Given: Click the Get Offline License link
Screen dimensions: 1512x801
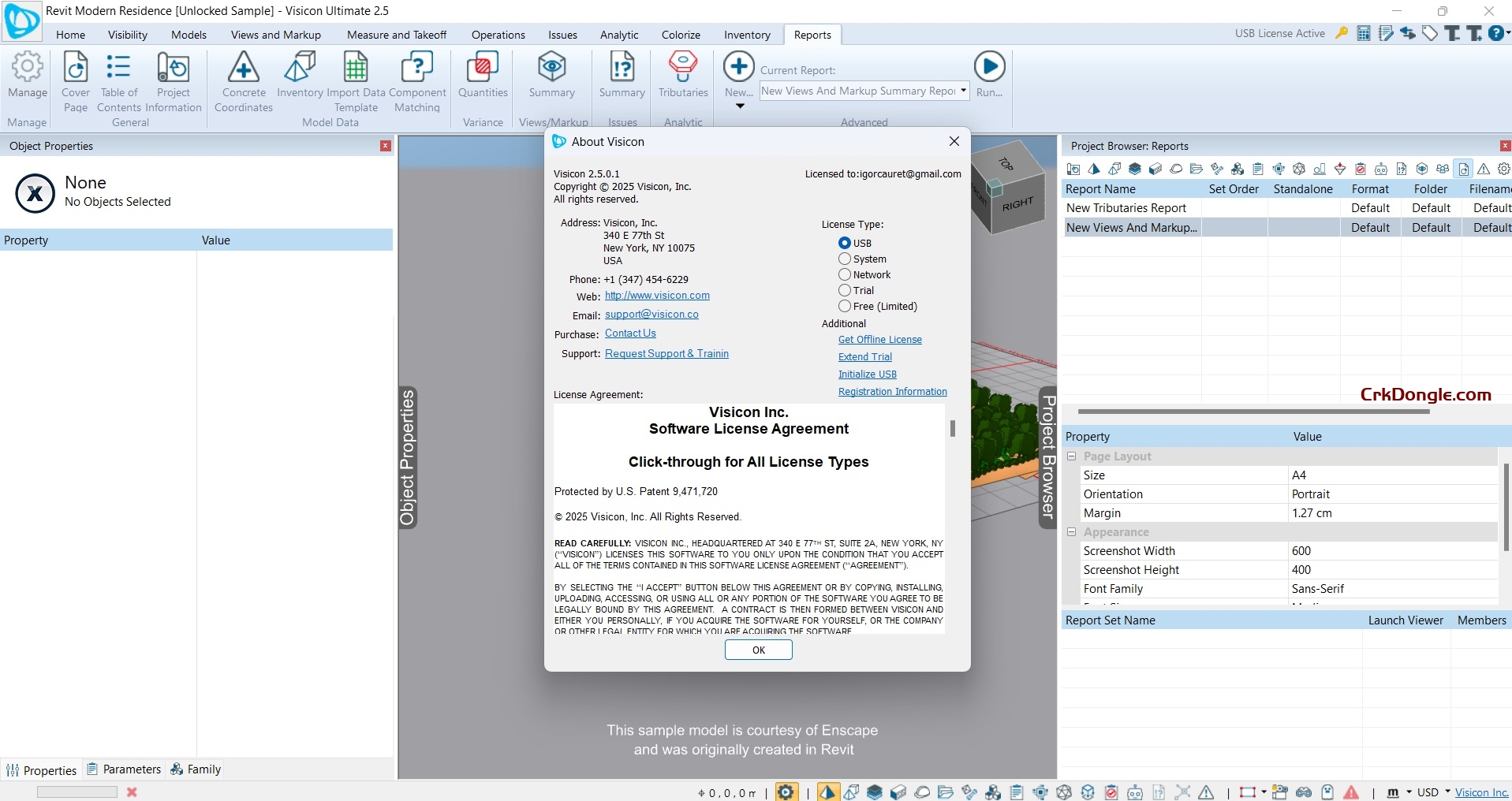Looking at the screenshot, I should click(x=880, y=339).
